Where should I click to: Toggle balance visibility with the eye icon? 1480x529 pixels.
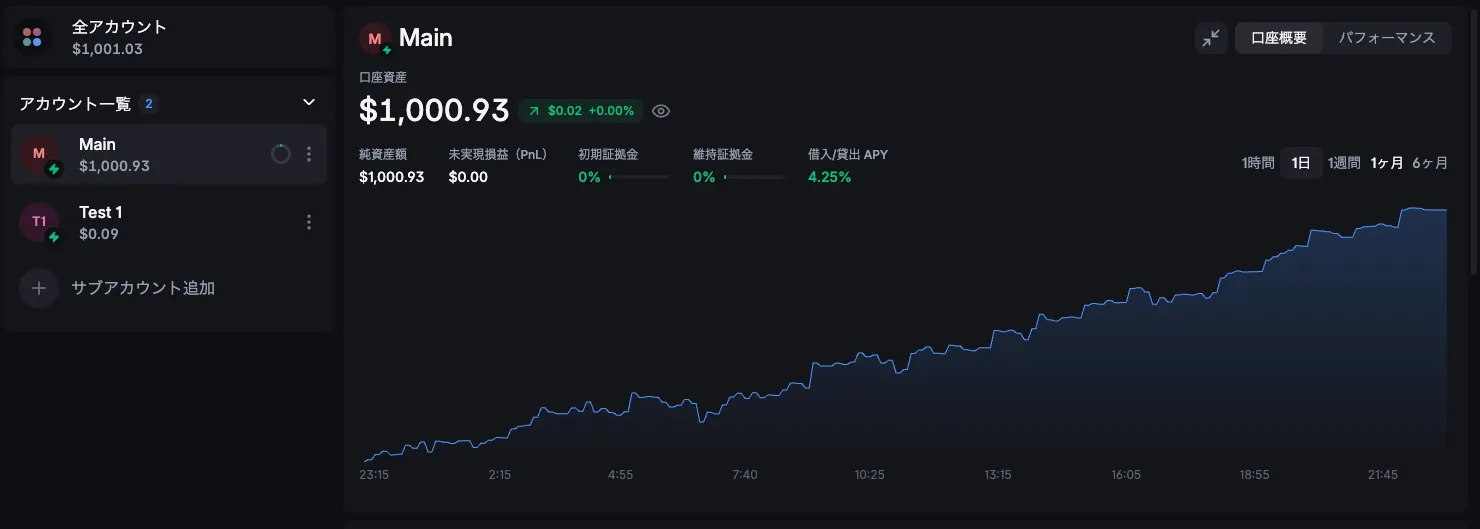point(660,111)
